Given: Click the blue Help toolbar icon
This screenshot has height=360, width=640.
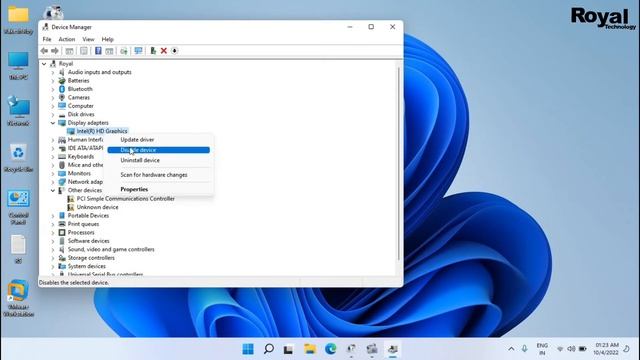Looking at the screenshot, I should tap(98, 51).
